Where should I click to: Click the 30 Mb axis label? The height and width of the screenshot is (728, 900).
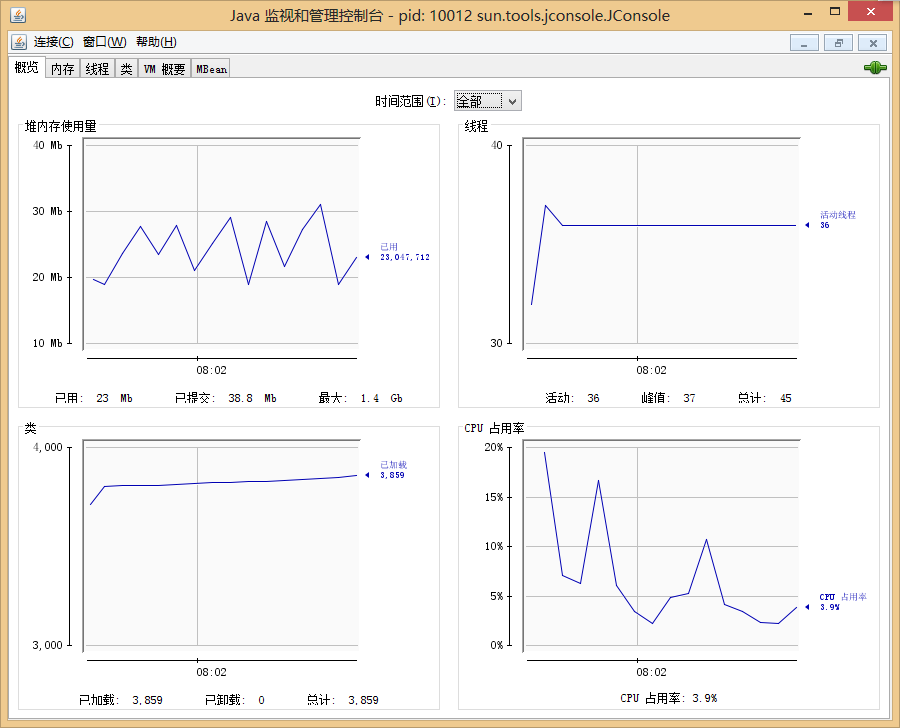[x=48, y=211]
